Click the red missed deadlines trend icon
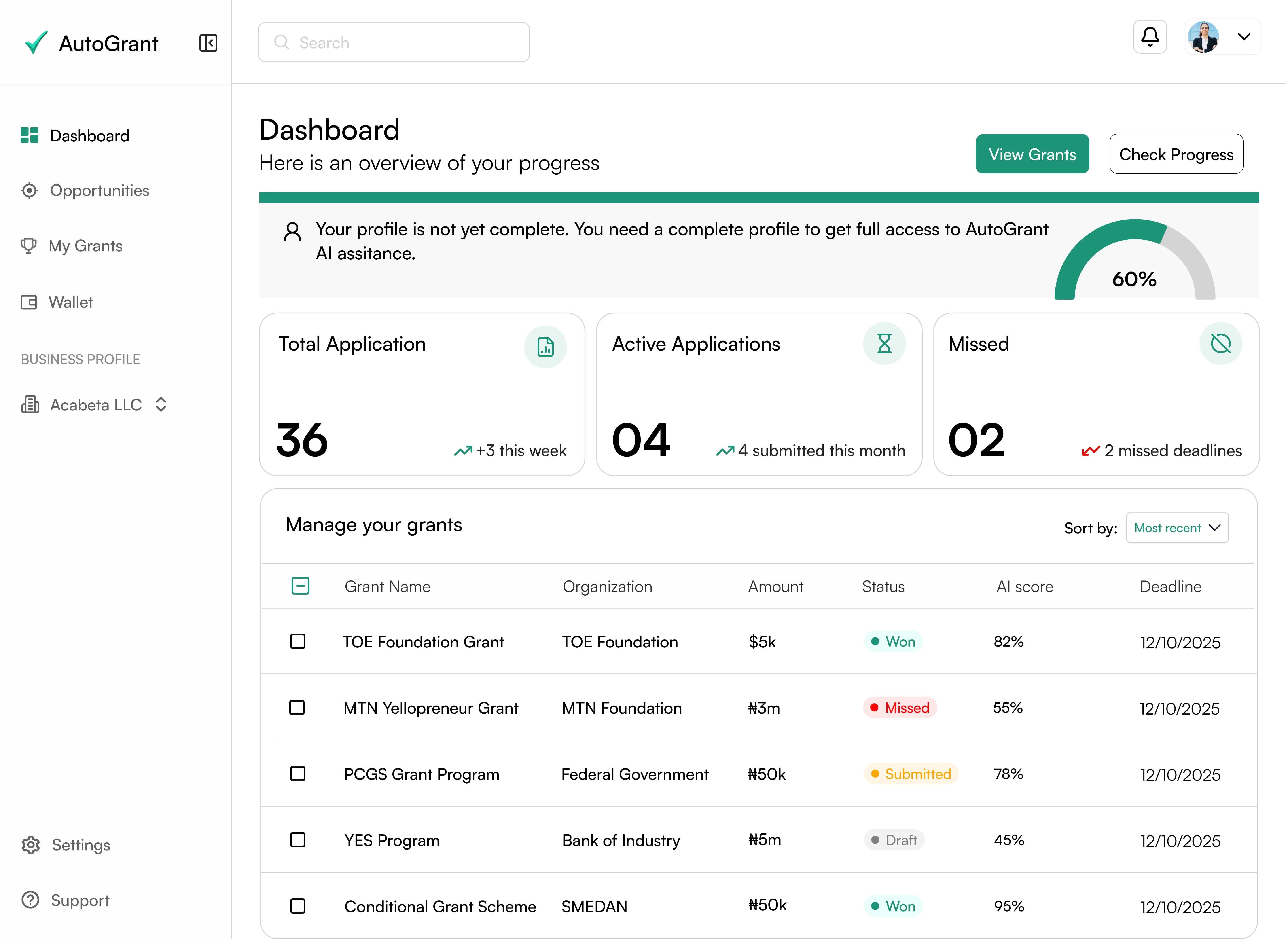Viewport: 1288px width, 939px height. coord(1091,451)
